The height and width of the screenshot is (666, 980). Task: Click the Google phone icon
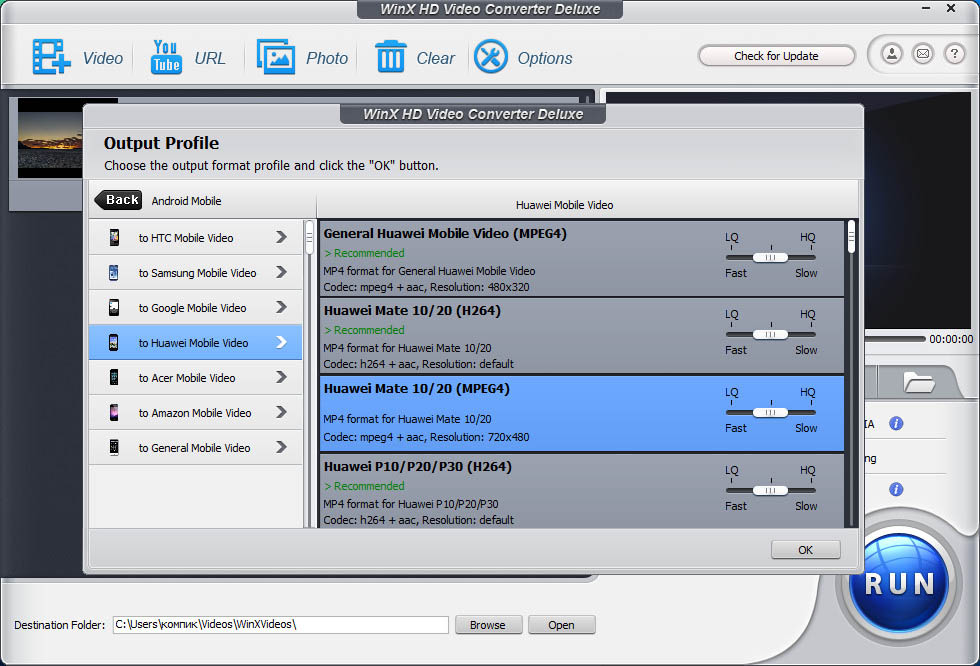pyautogui.click(x=114, y=307)
